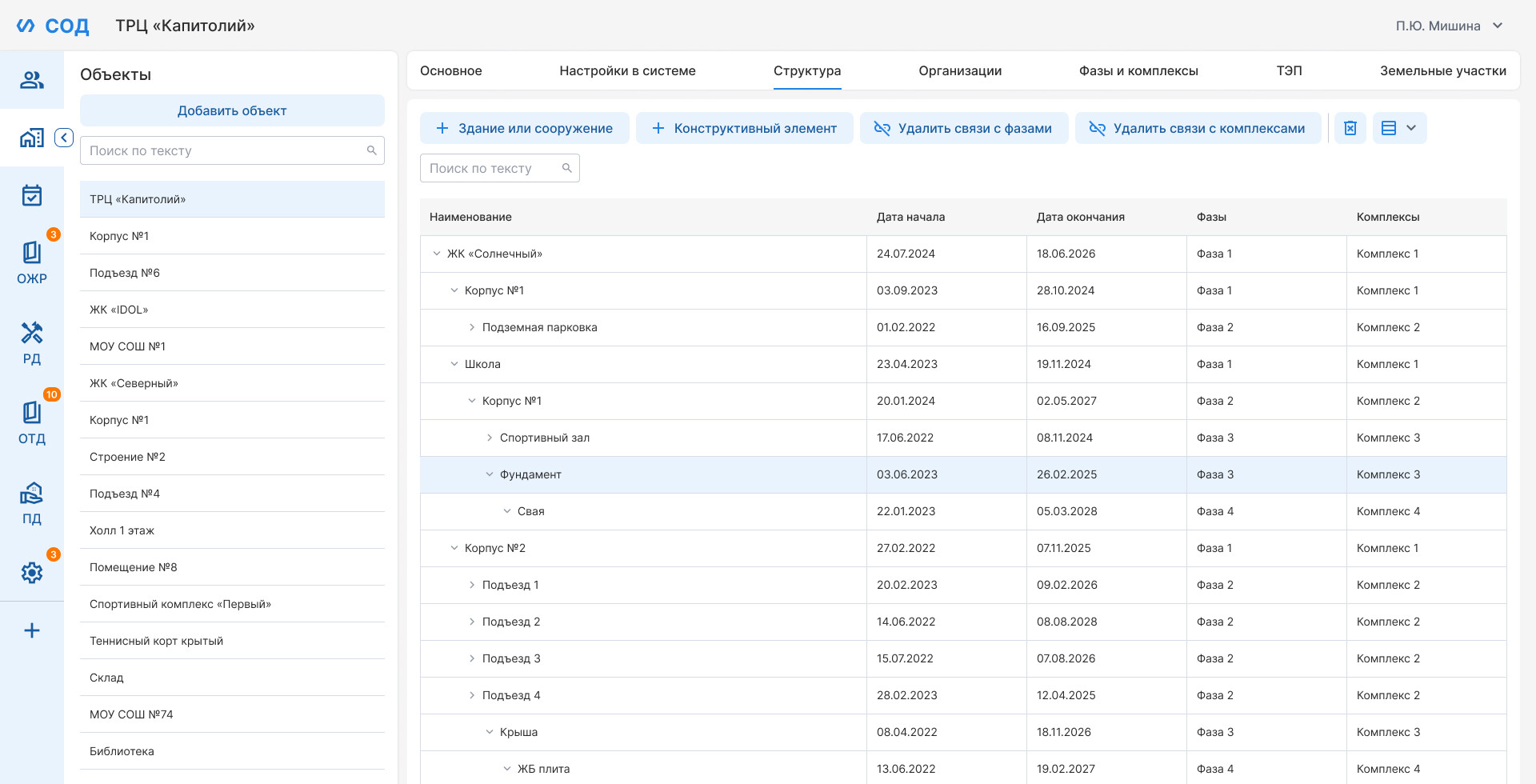
Task: Select Библиотека in the objects list
Action: [232, 751]
